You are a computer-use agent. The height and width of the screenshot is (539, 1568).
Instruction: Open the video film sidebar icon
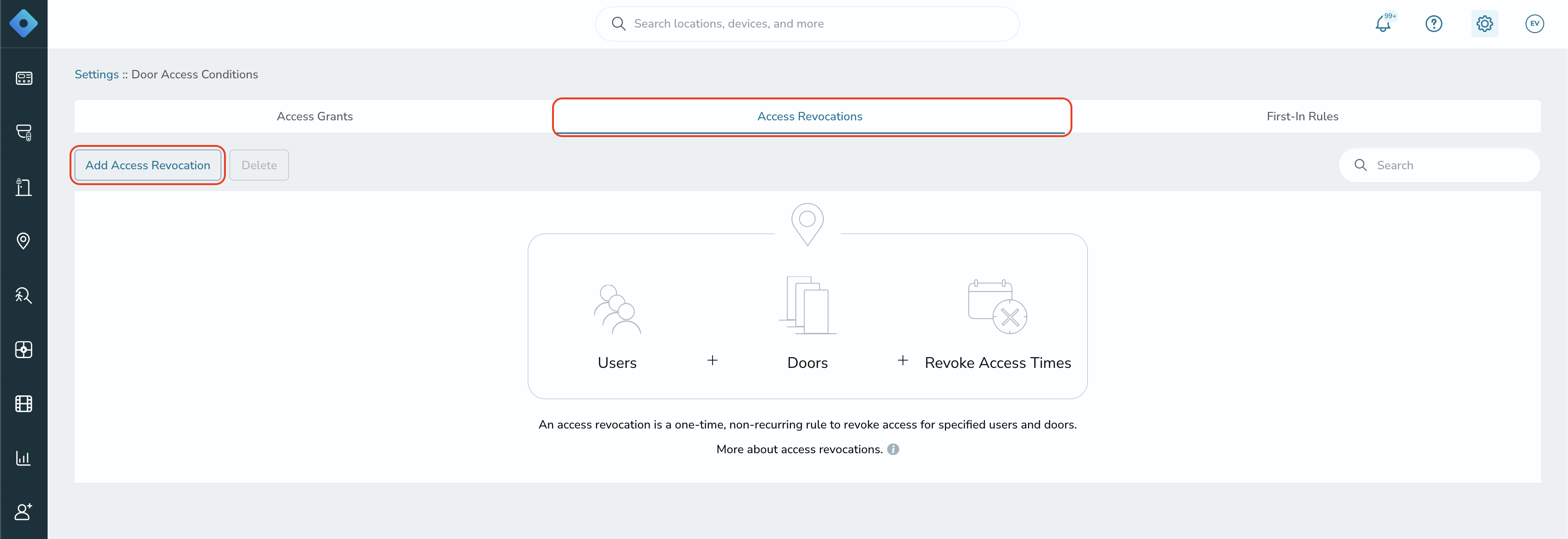pyautogui.click(x=24, y=403)
